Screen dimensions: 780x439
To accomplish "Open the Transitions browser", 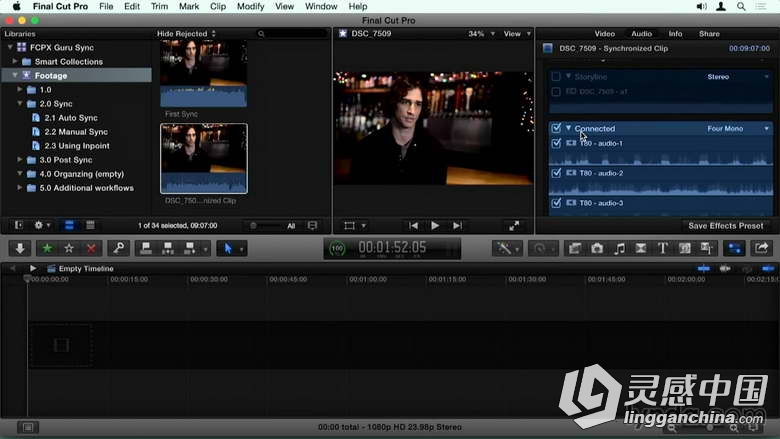I will coord(641,248).
